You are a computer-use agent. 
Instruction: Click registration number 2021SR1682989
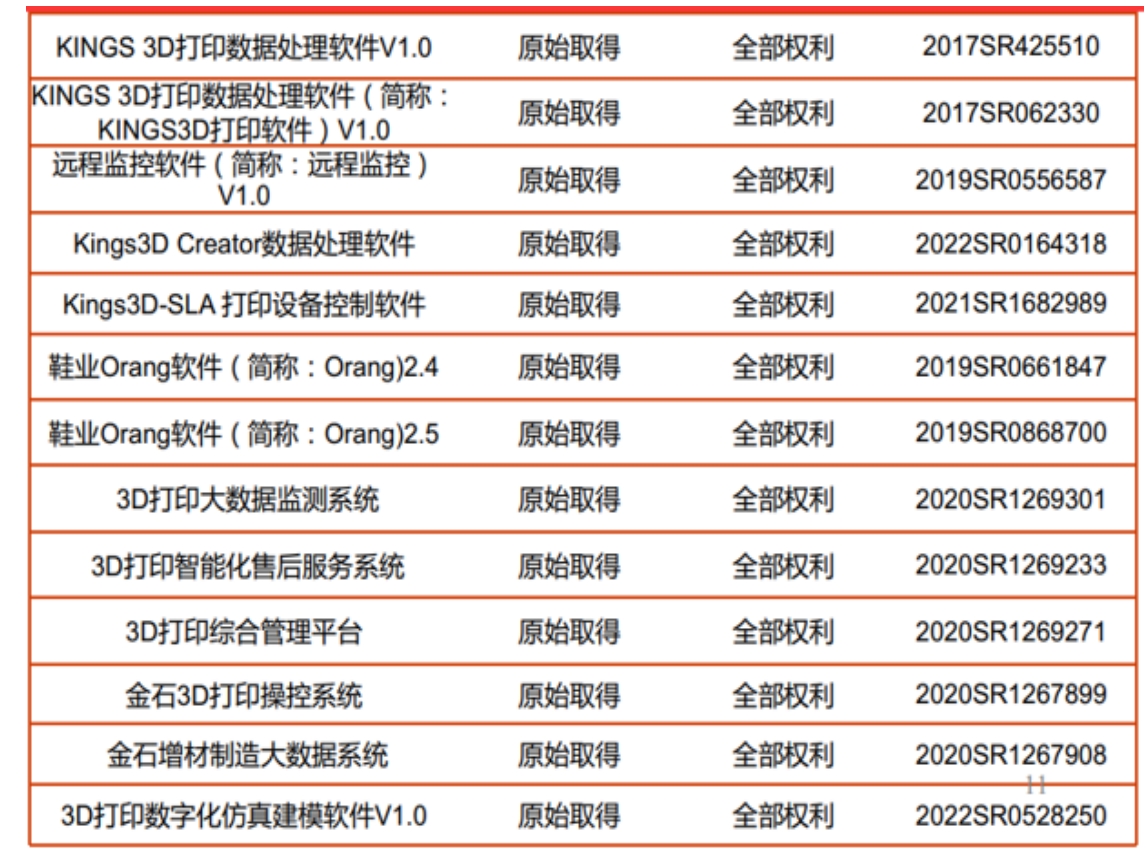[1010, 304]
